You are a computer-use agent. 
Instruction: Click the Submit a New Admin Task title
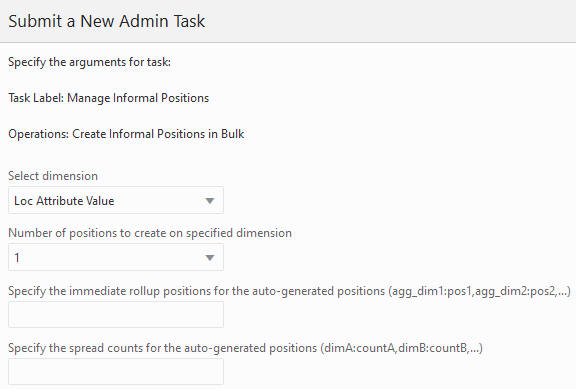click(107, 21)
